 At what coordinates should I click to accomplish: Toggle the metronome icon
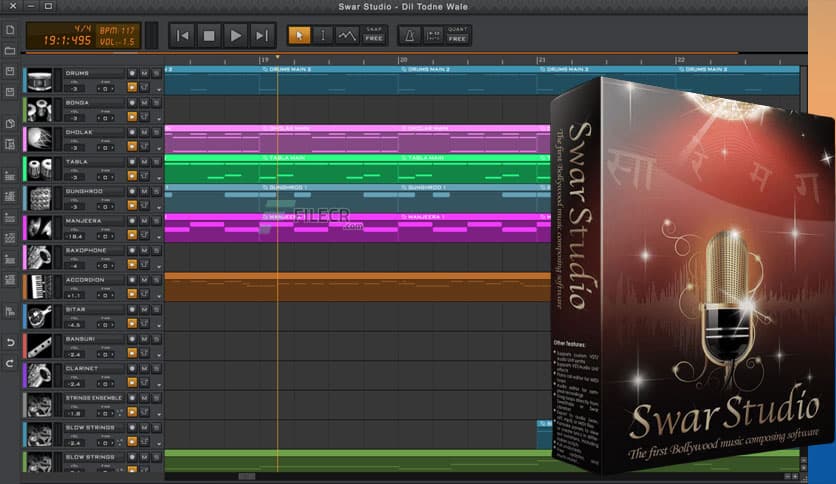409,35
